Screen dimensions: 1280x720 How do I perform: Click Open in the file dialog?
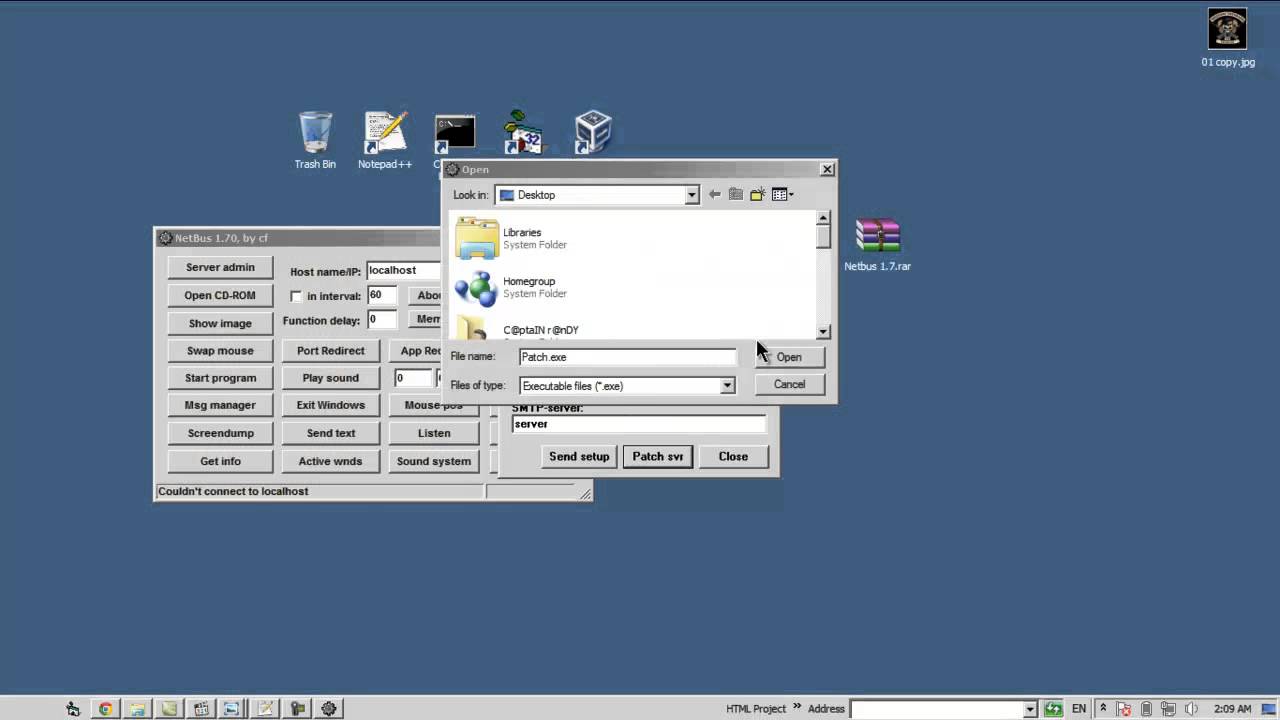coord(789,357)
